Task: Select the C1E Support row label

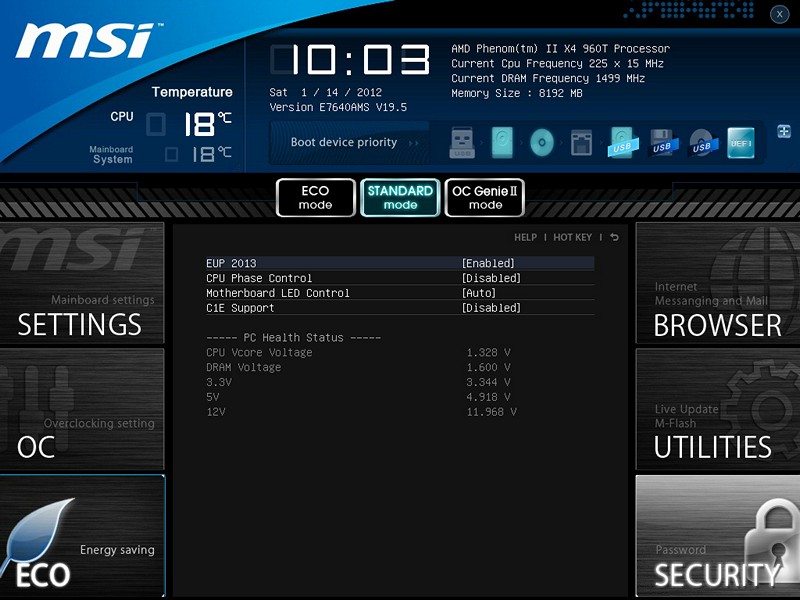Action: coord(240,308)
